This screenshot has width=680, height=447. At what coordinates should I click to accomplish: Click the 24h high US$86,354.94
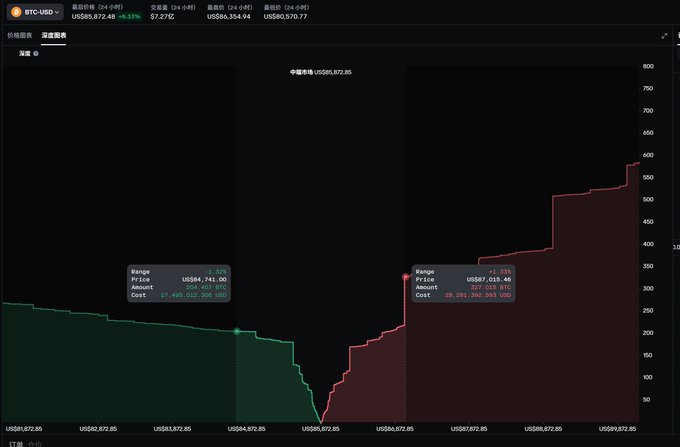click(229, 16)
